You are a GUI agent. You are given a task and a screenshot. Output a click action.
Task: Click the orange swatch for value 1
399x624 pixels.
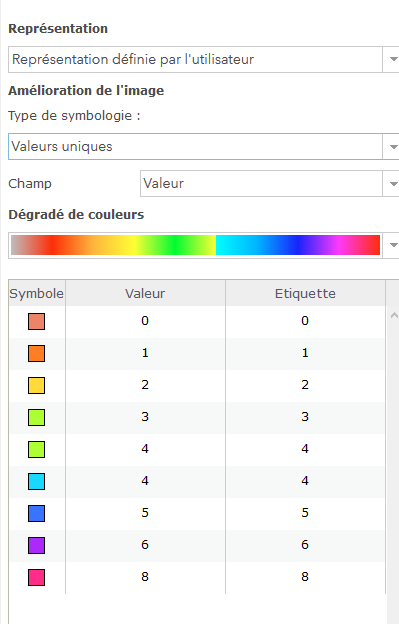[x=37, y=353]
